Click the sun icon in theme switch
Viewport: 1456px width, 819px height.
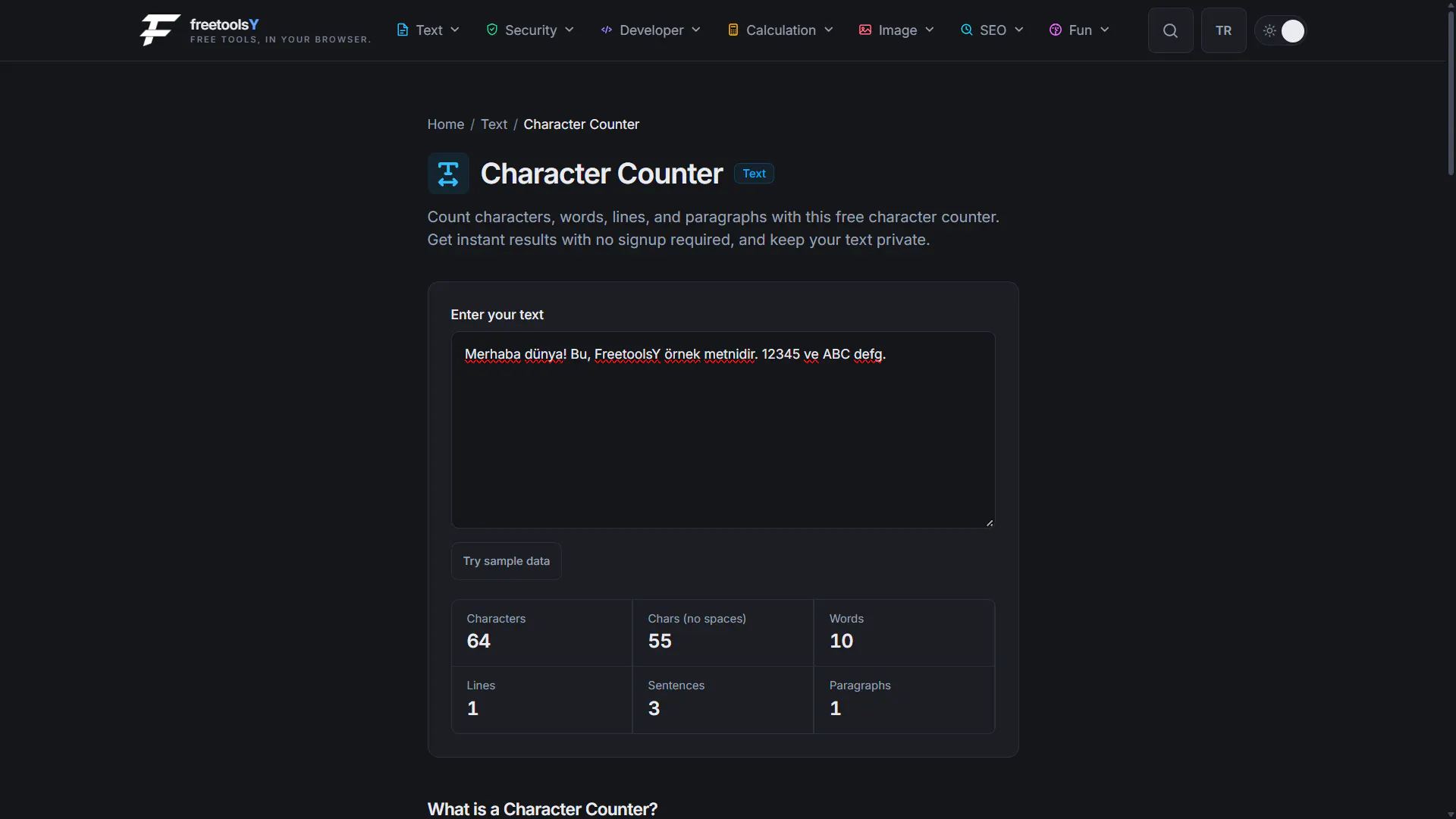click(1269, 31)
